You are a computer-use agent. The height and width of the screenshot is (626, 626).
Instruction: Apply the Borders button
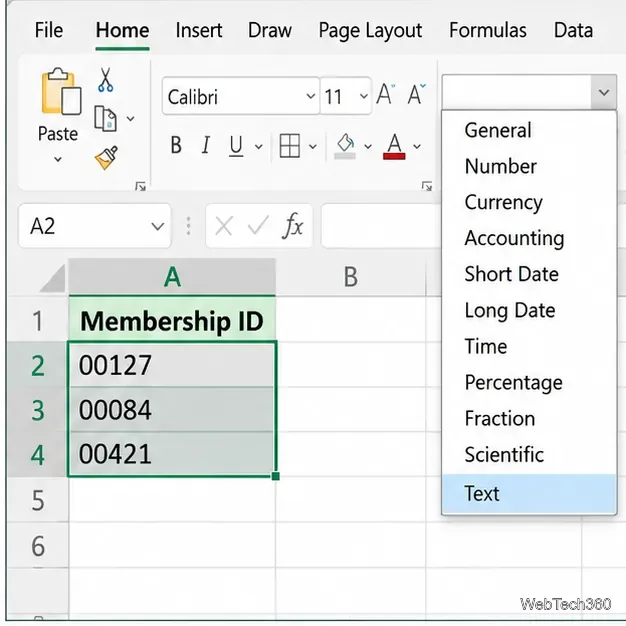[290, 146]
